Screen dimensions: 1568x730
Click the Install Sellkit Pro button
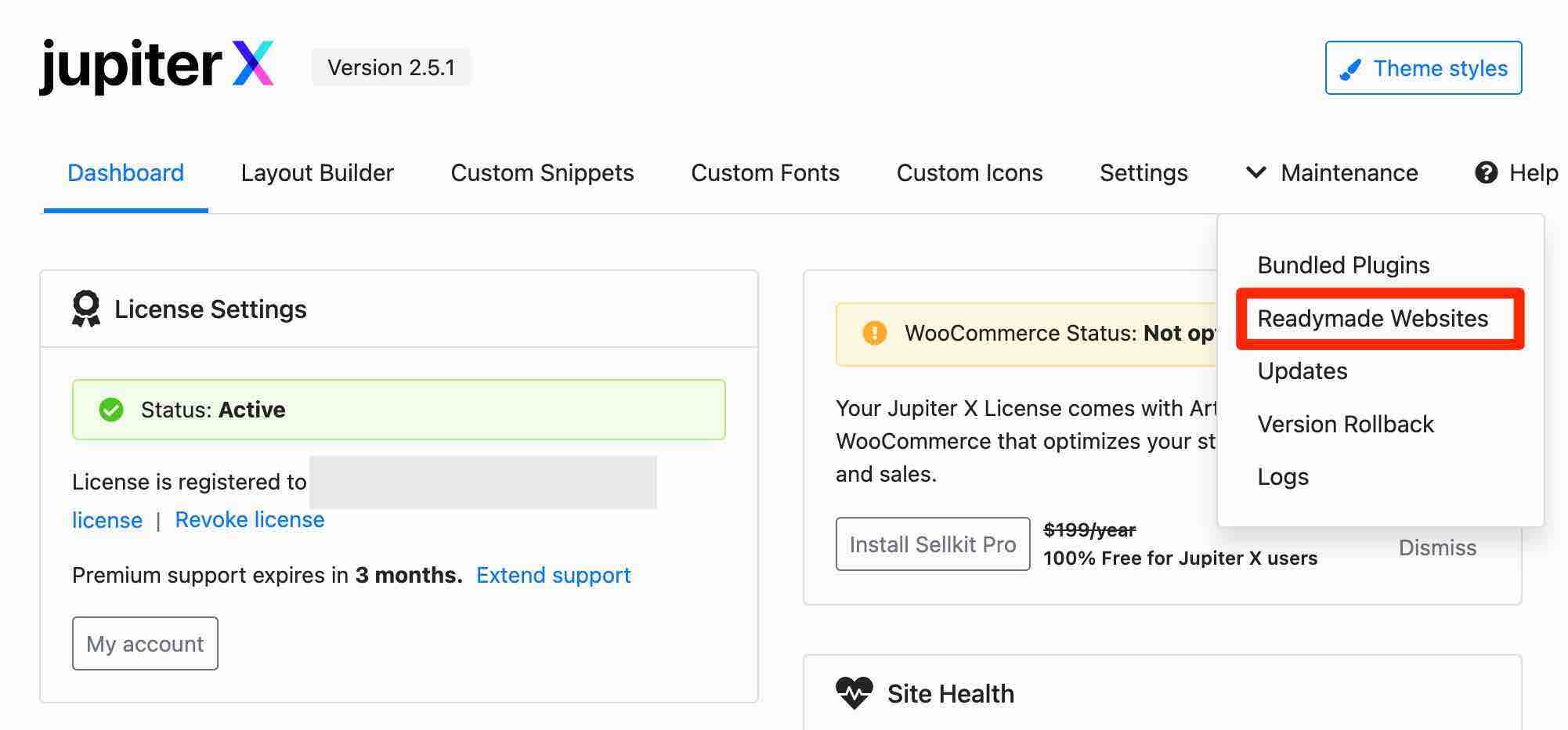pyautogui.click(x=932, y=544)
